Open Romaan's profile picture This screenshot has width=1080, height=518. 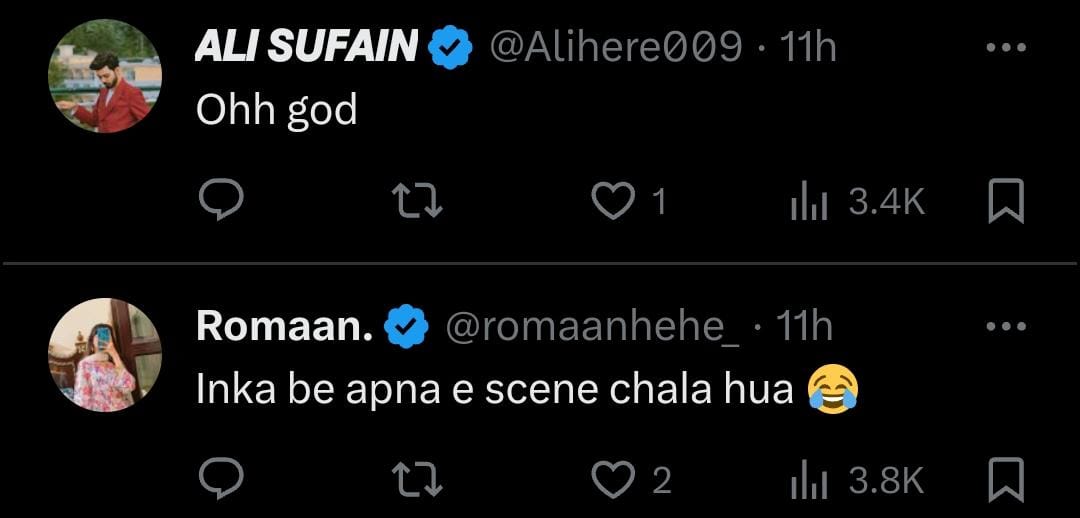(105, 354)
